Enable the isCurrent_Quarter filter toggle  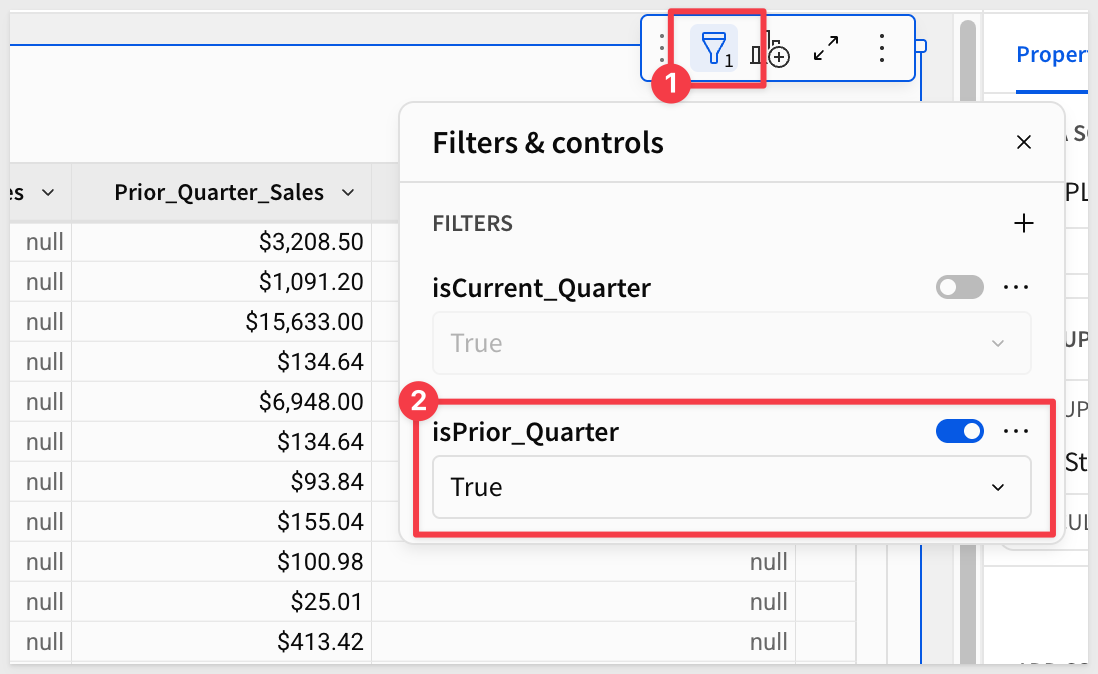(x=959, y=288)
